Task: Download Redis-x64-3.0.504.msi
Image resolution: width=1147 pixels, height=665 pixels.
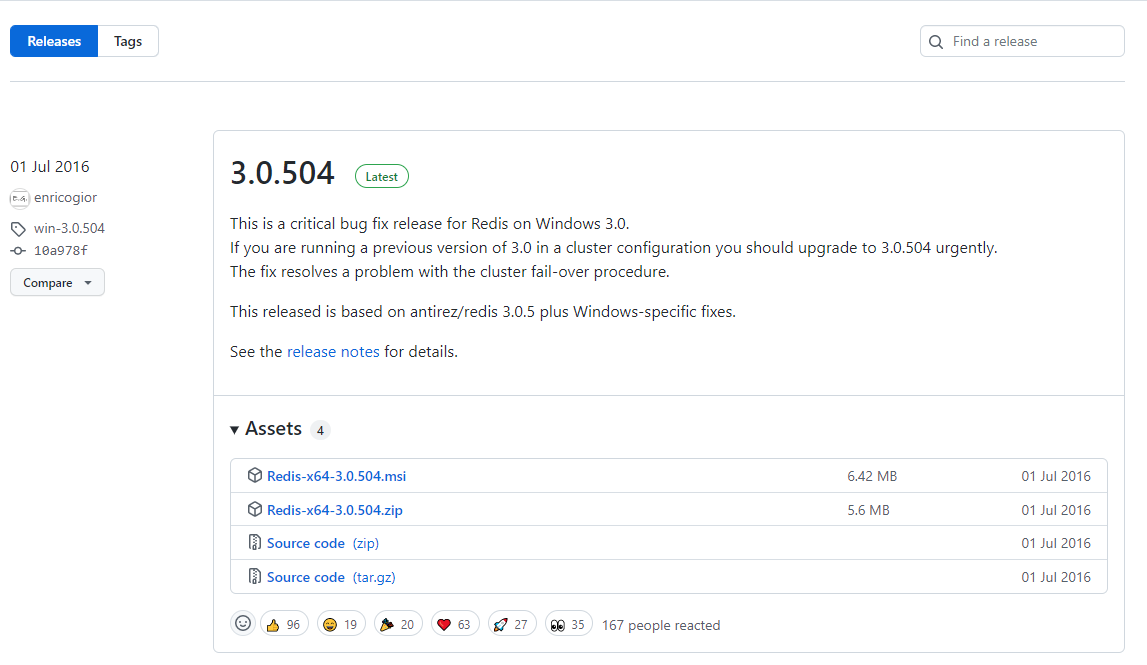Action: coord(336,476)
